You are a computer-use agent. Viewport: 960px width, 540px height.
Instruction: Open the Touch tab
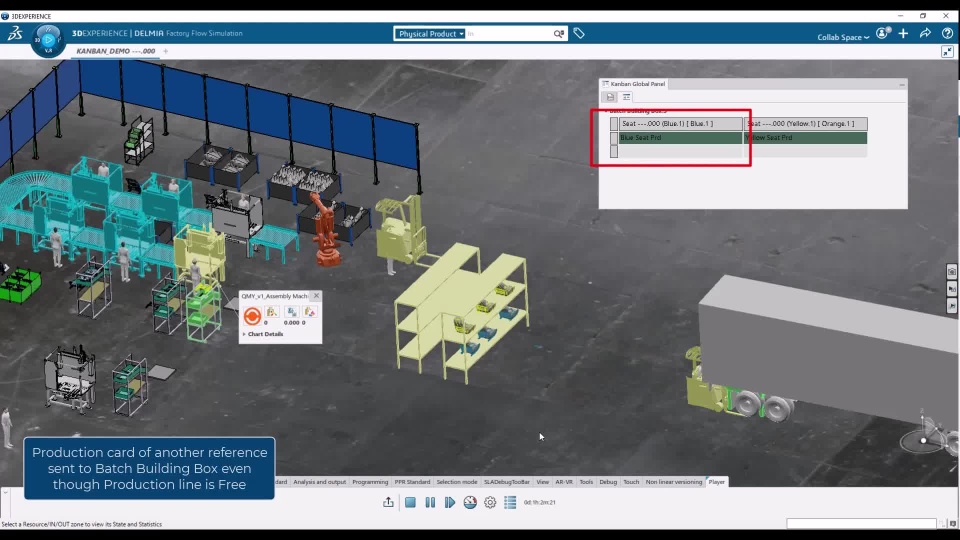(631, 482)
